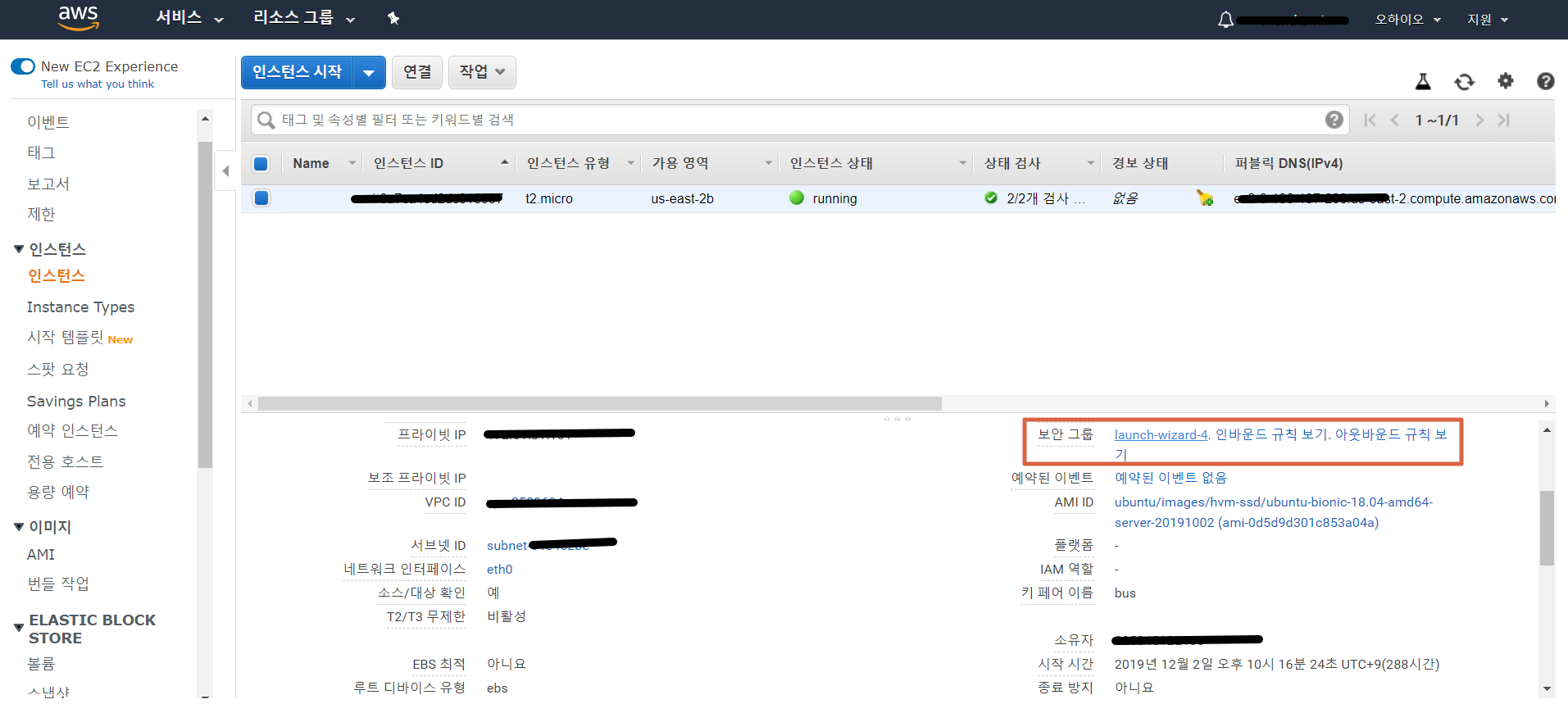Sort by 인스턴스 ID column header
1568x704 pixels.
click(408, 163)
